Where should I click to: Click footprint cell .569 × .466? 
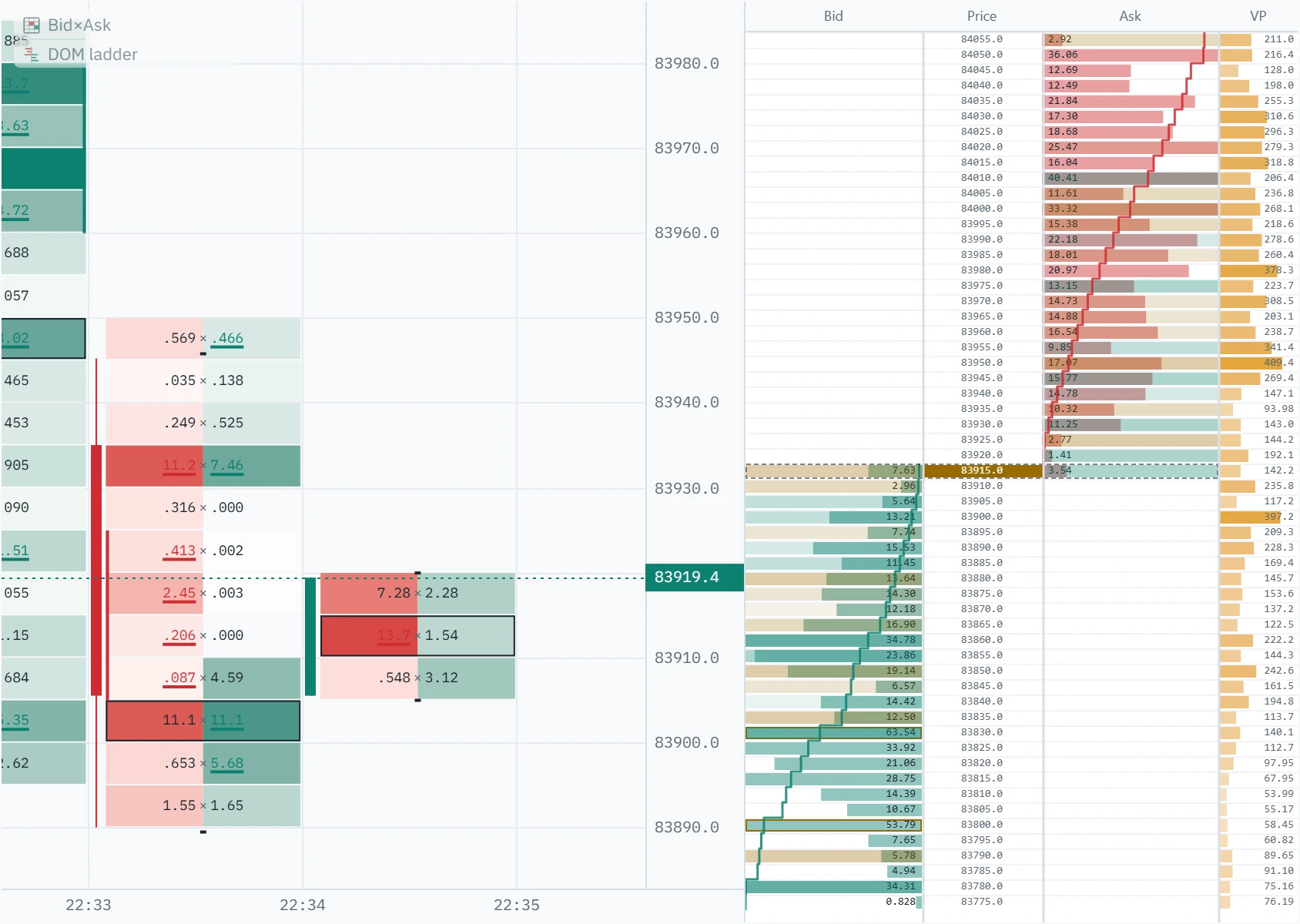[203, 339]
